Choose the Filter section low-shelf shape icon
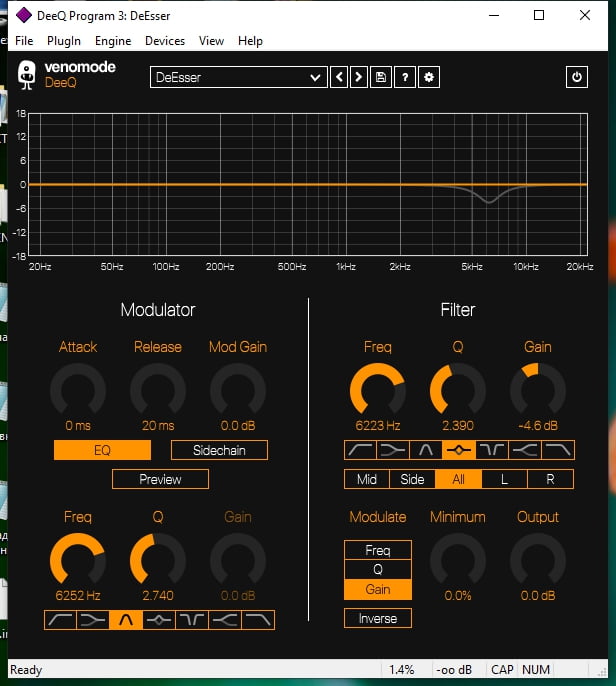616x686 pixels. [393, 450]
